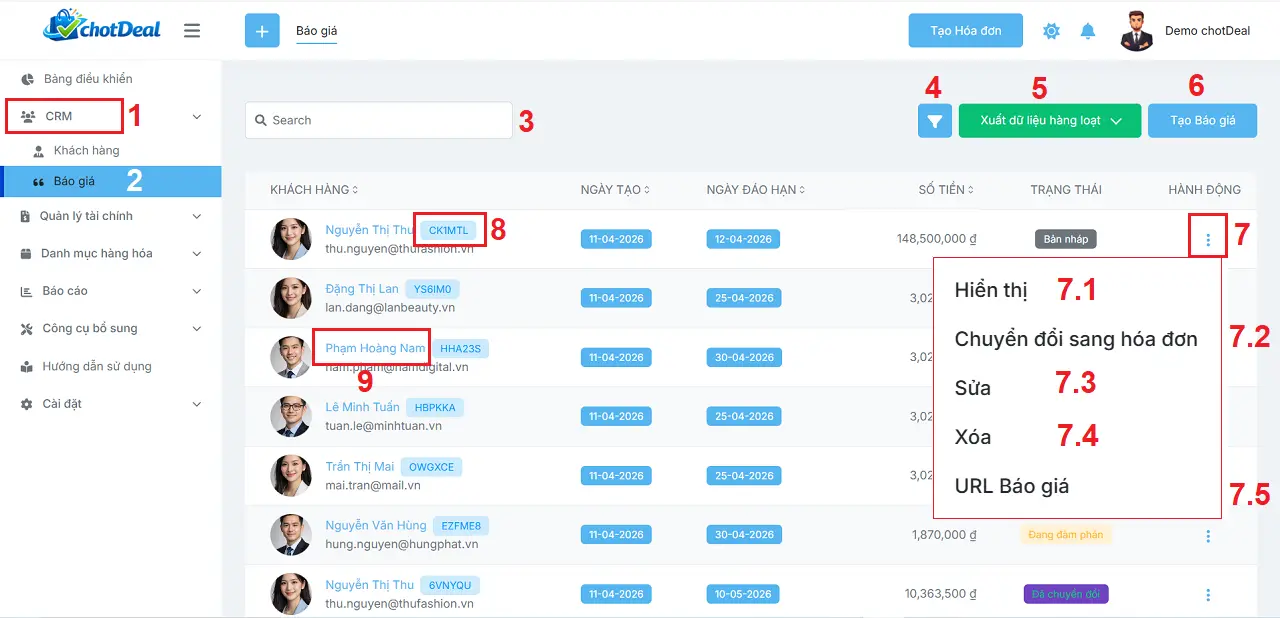
Task: Click the hamburger menu icon
Action: coord(192,31)
